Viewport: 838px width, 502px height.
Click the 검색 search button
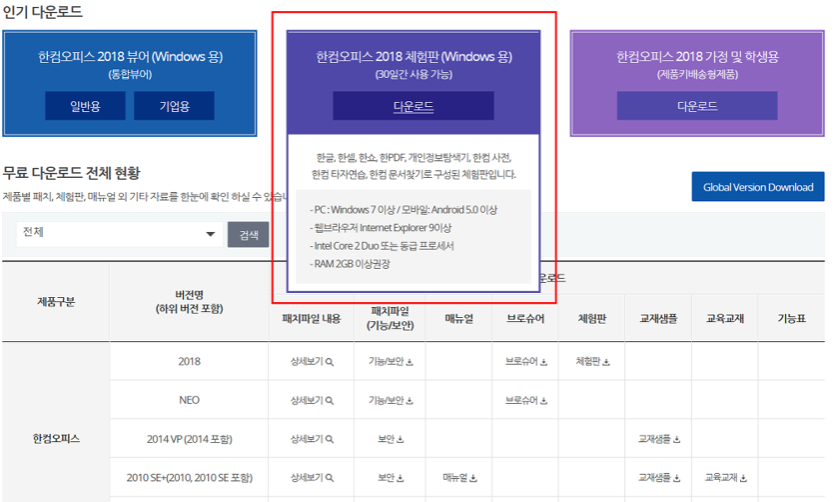(249, 235)
